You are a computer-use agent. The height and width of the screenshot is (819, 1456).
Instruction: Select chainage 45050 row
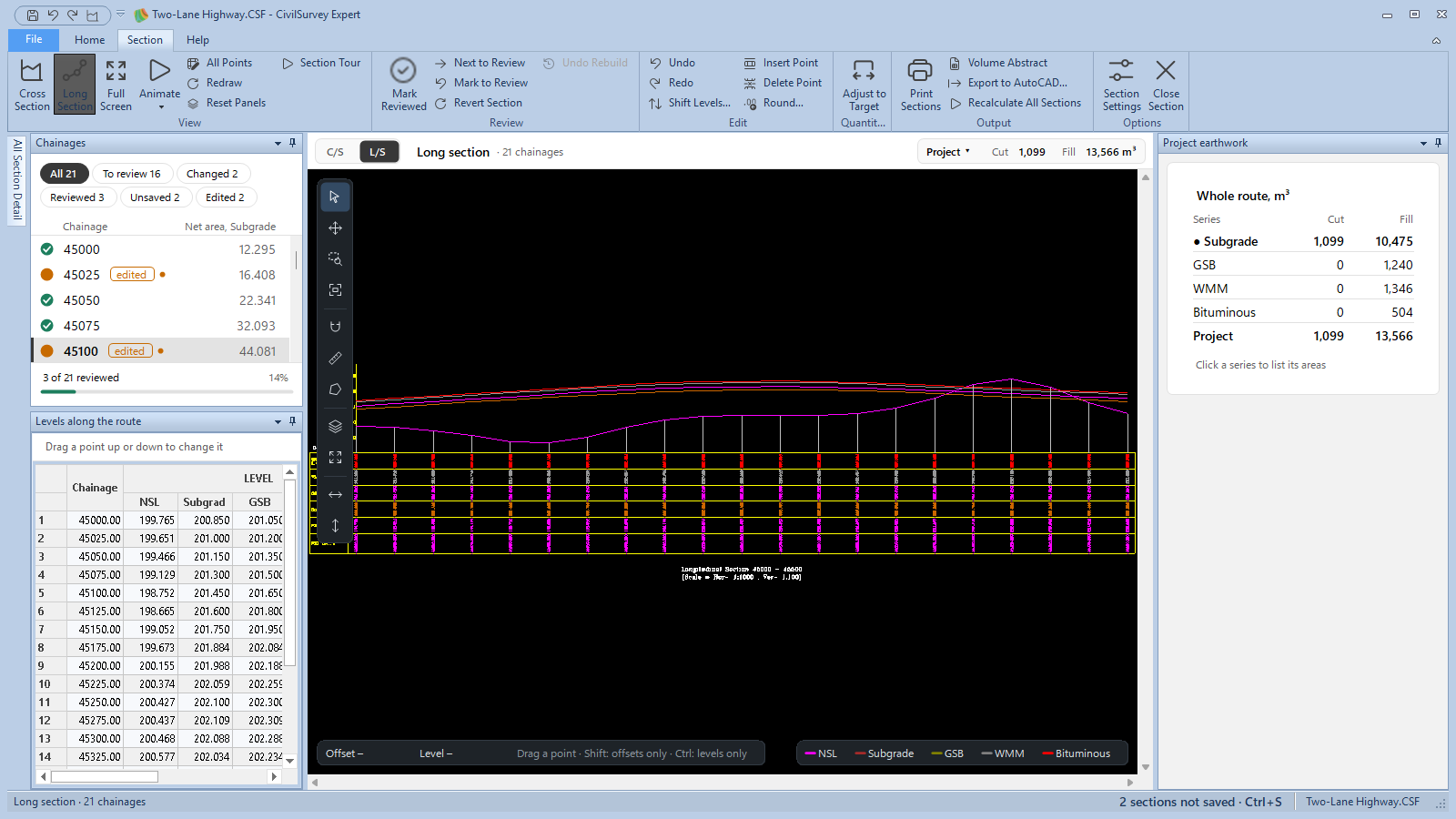(x=161, y=300)
